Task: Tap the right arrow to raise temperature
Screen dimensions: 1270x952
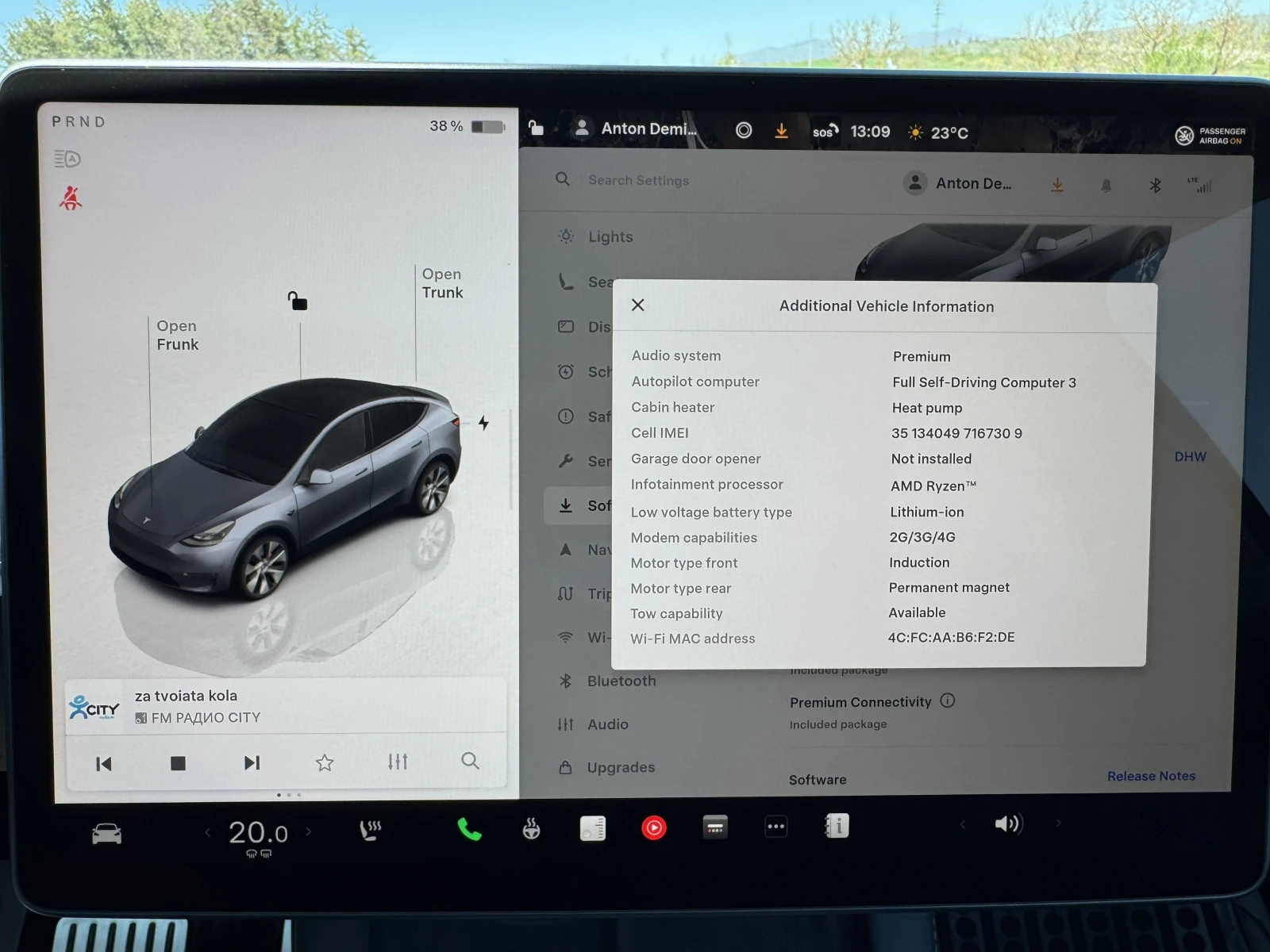Action: 309,831
